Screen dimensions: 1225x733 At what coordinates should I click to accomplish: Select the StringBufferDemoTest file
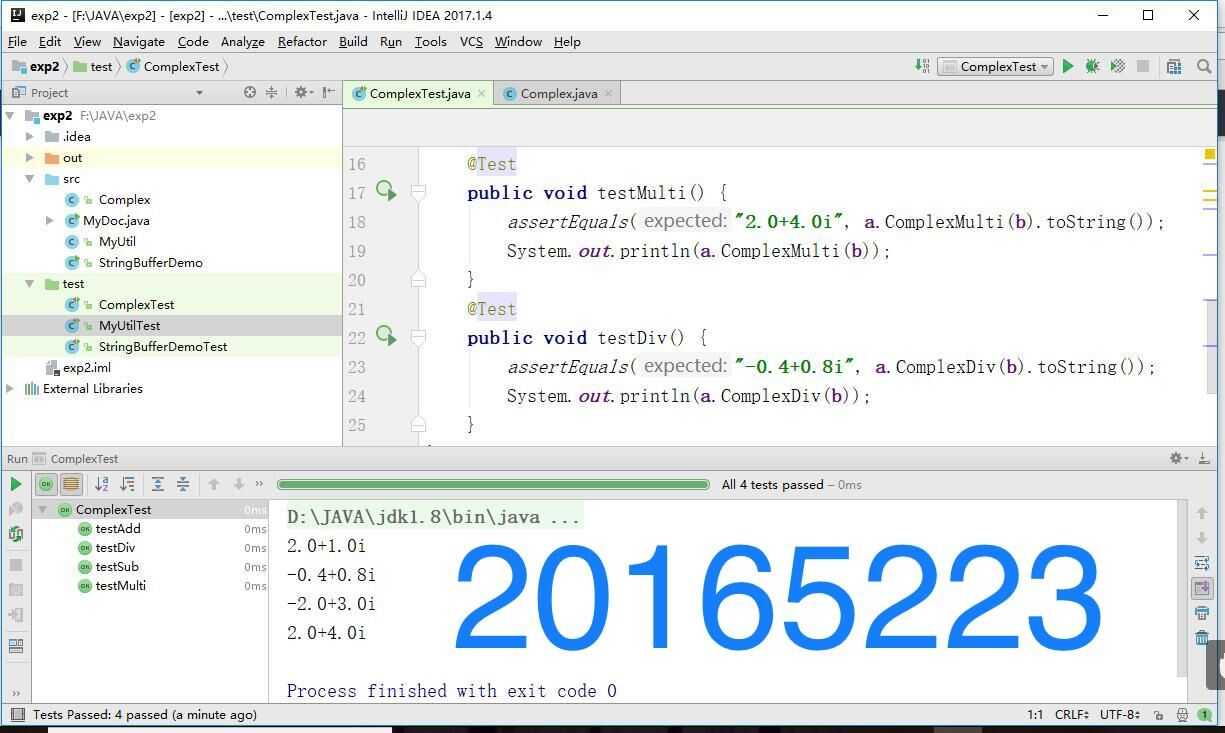pos(162,346)
